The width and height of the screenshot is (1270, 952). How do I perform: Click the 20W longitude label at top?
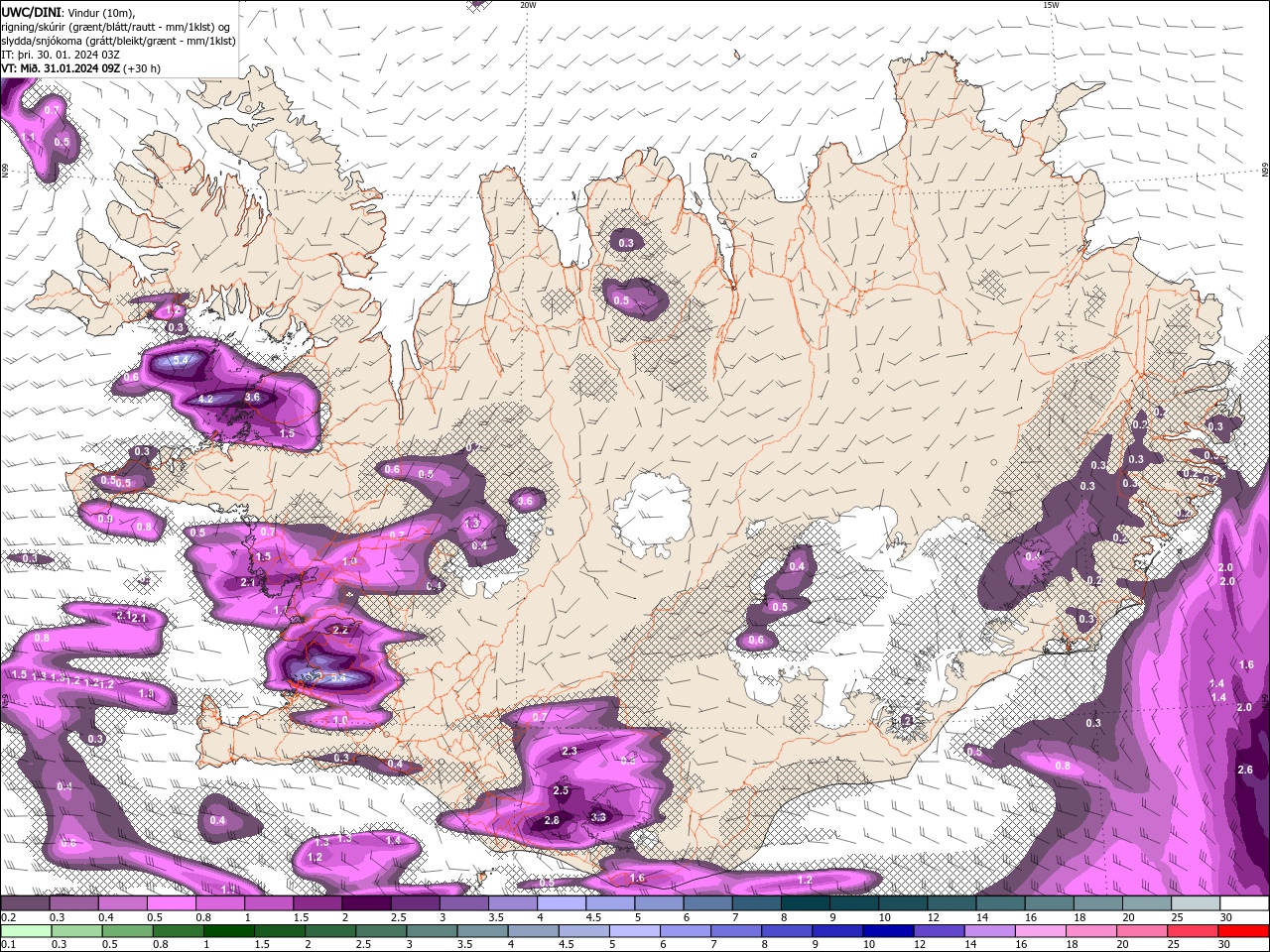(528, 5)
